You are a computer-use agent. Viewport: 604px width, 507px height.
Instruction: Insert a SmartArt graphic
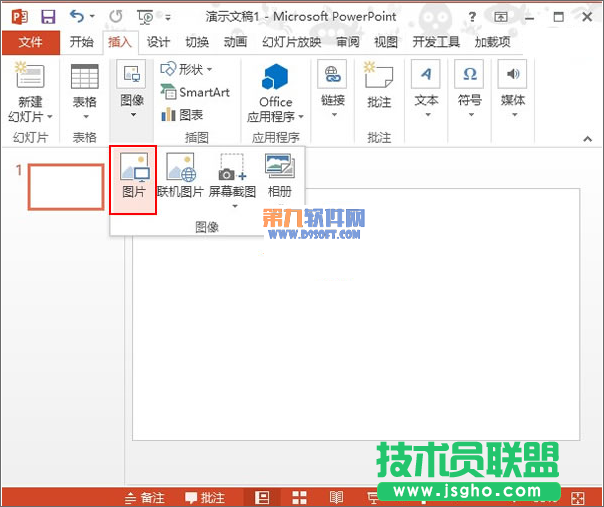click(195, 92)
